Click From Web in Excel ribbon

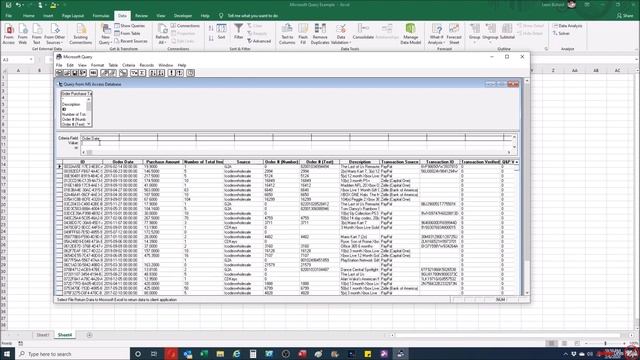click(22, 34)
